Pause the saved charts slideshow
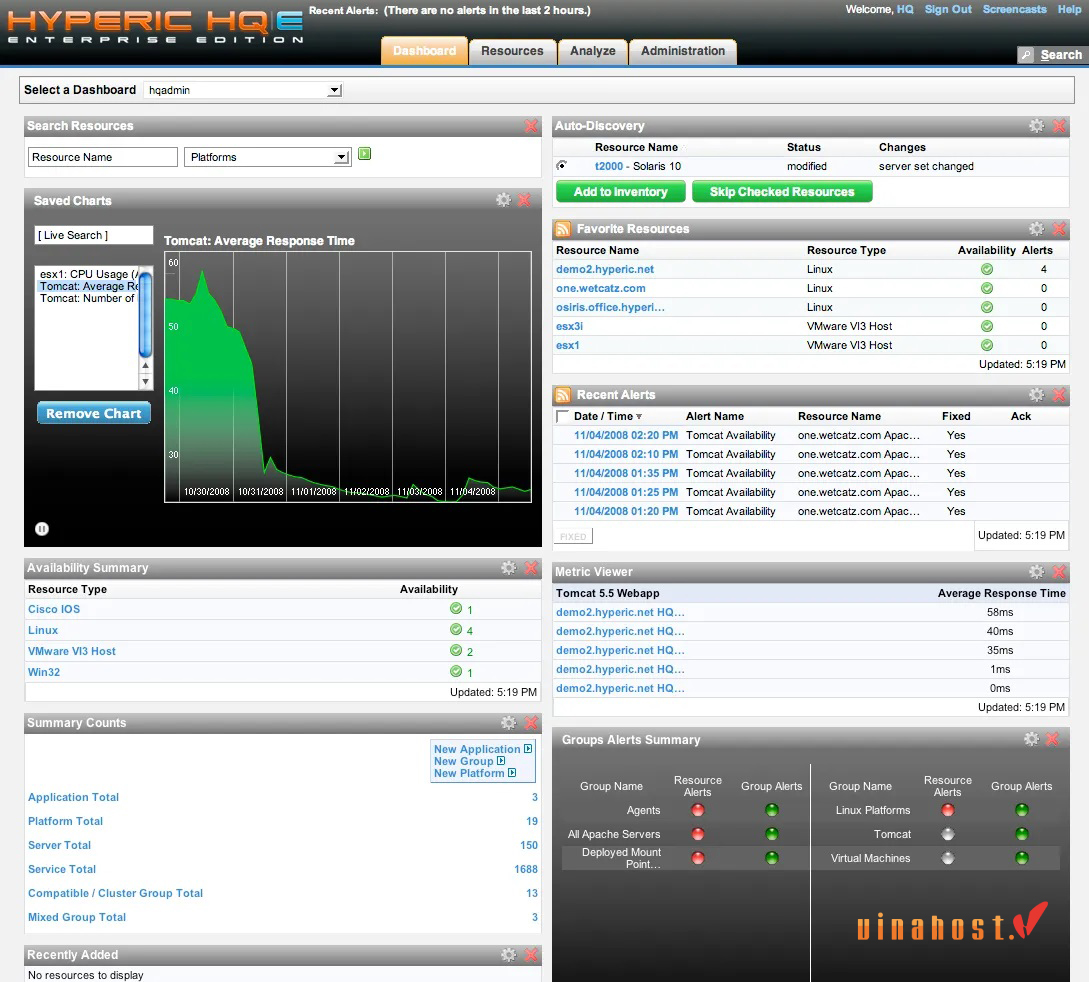Screen dimensions: 1089x982 pos(42,529)
